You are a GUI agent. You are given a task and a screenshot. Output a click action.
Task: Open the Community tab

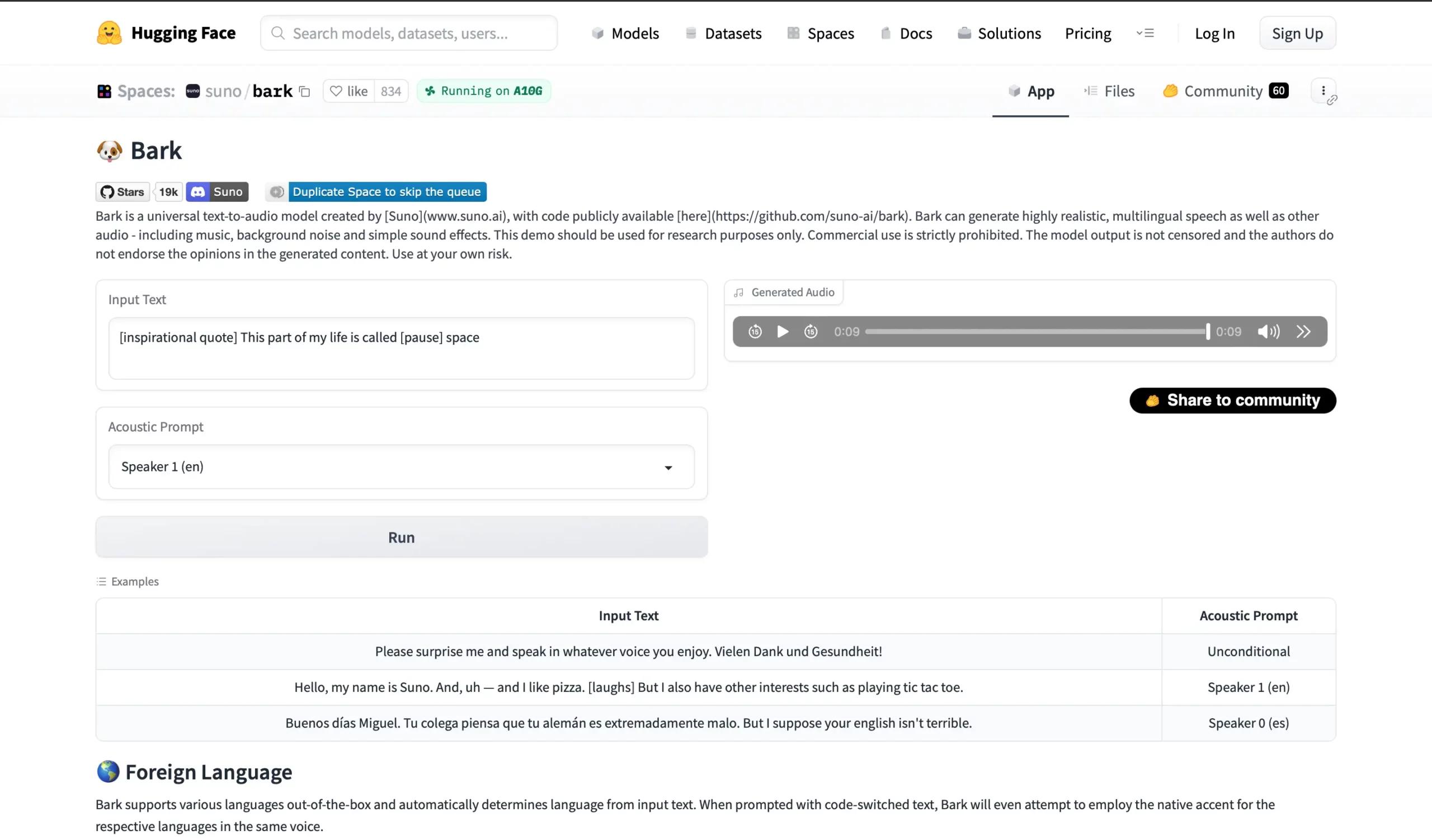click(1223, 91)
